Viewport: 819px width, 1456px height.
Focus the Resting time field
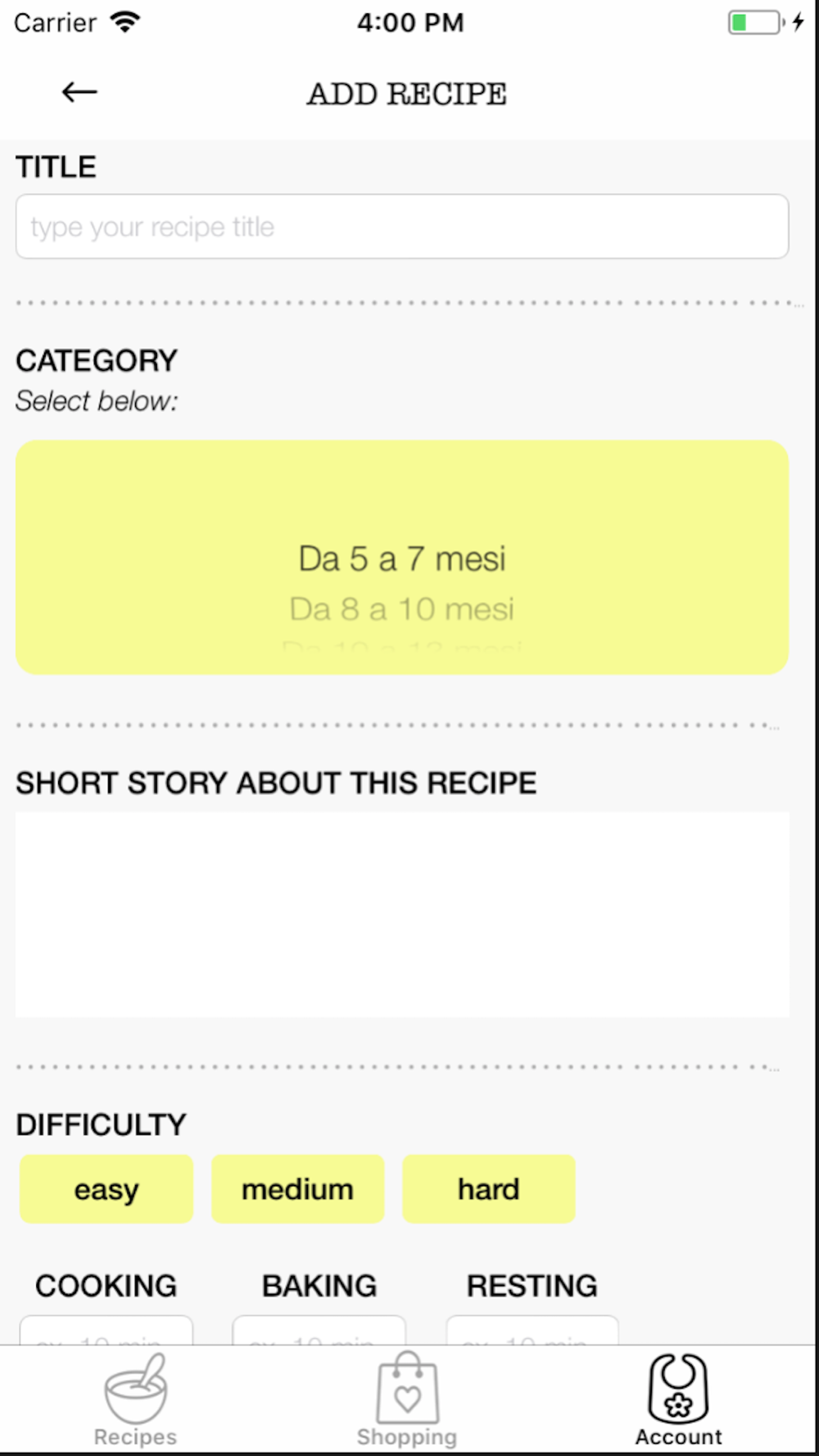532,1331
